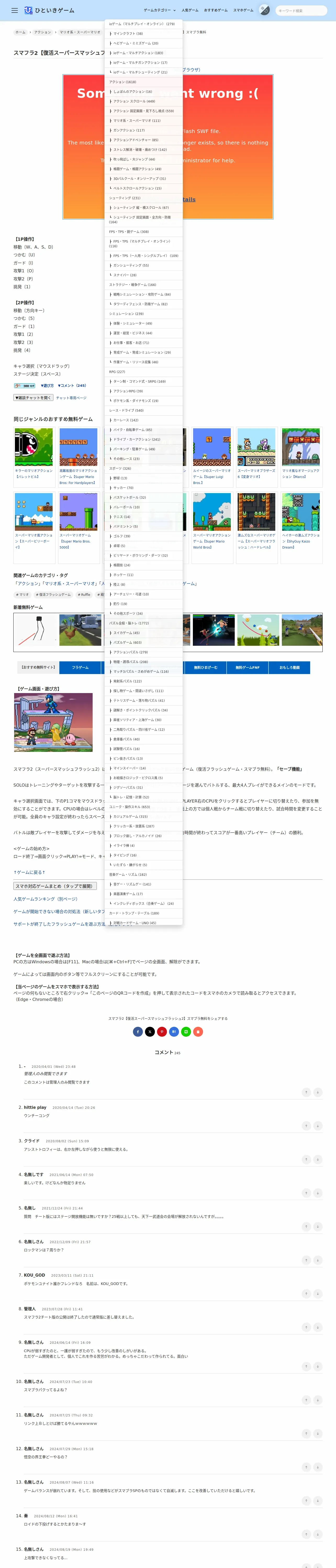This screenshot has width=336, height=1568.
Task: Open アクション breadcrumb link
Action: tap(43, 32)
